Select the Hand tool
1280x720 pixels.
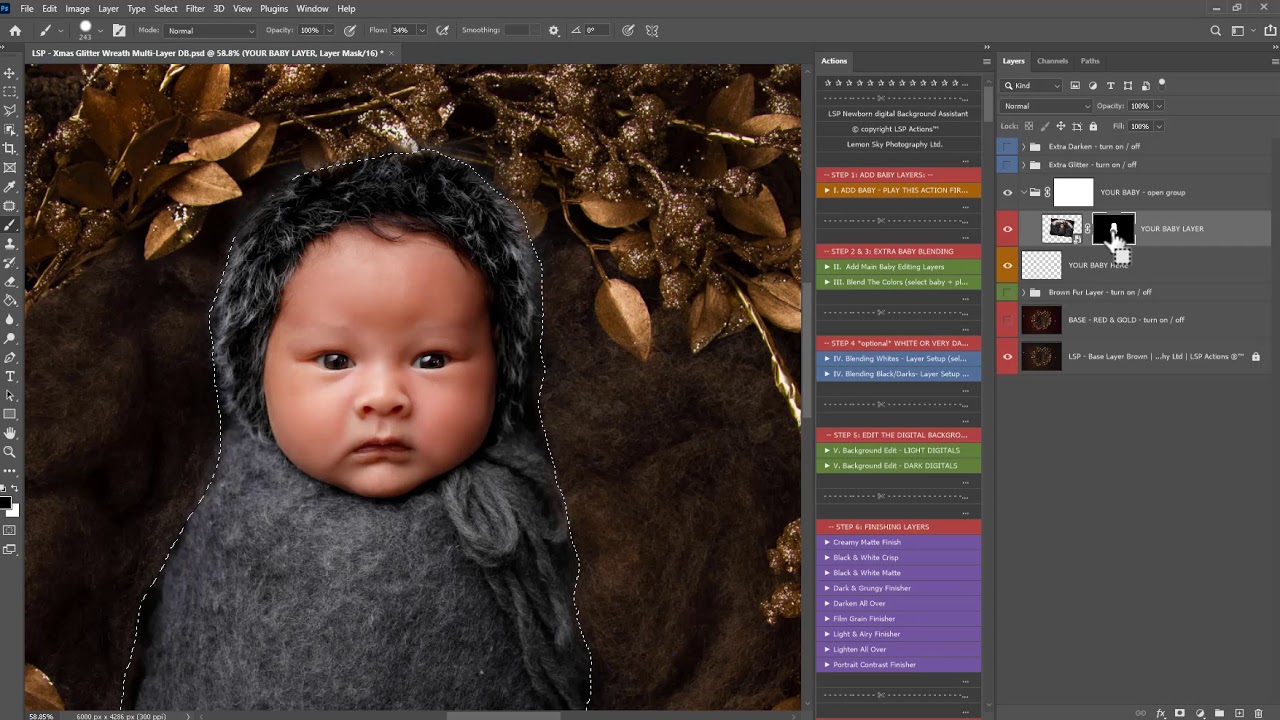10,433
